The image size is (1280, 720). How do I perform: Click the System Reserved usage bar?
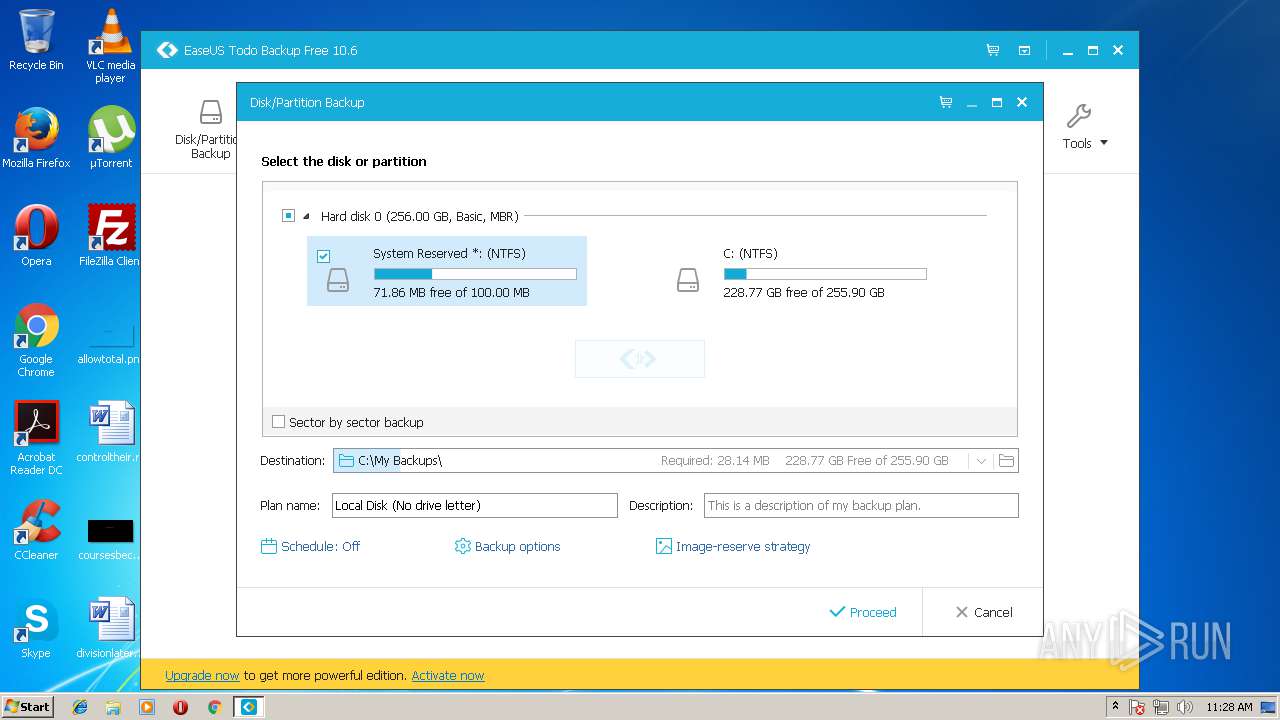[x=475, y=274]
